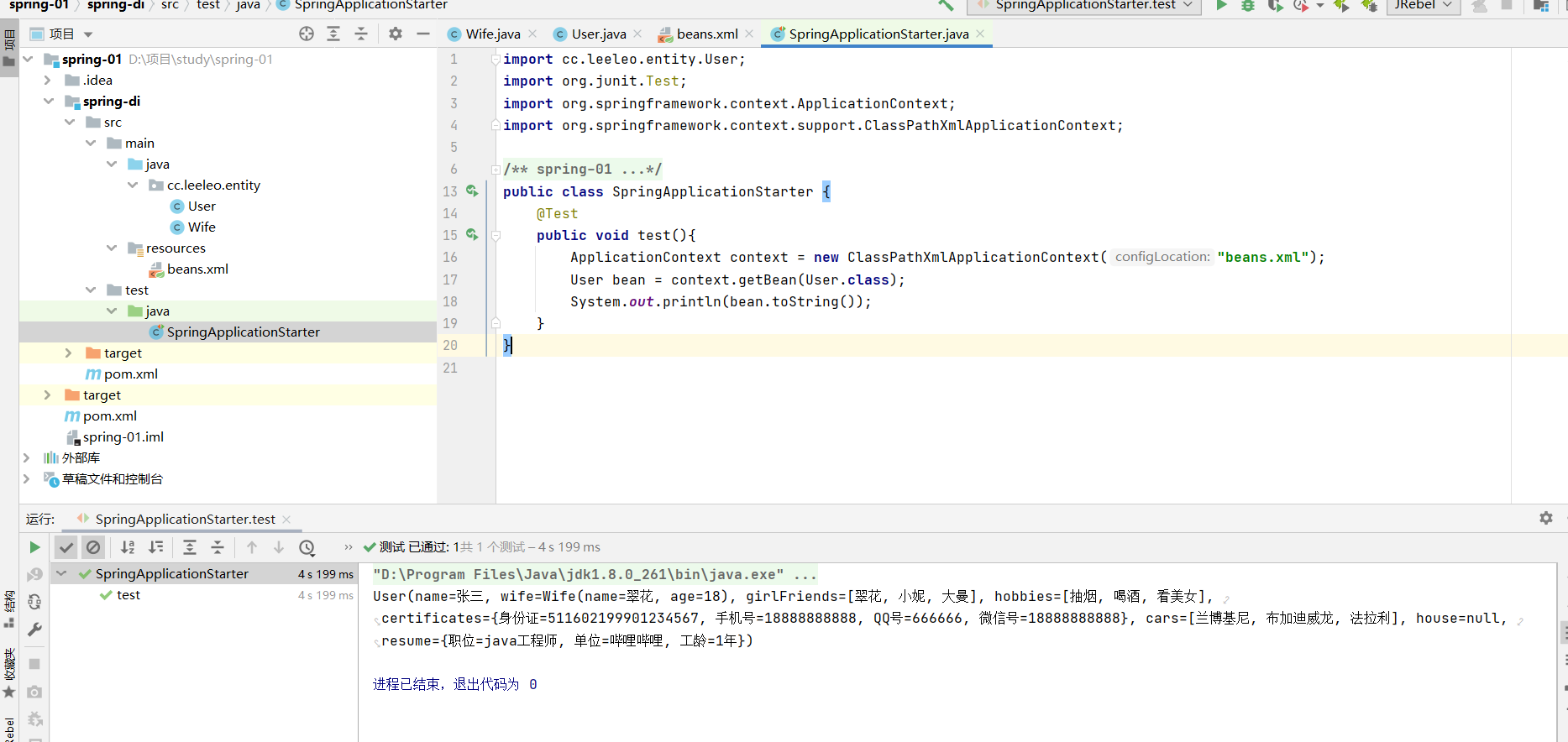
Task: Collapse the resources folder node
Action: (112, 248)
